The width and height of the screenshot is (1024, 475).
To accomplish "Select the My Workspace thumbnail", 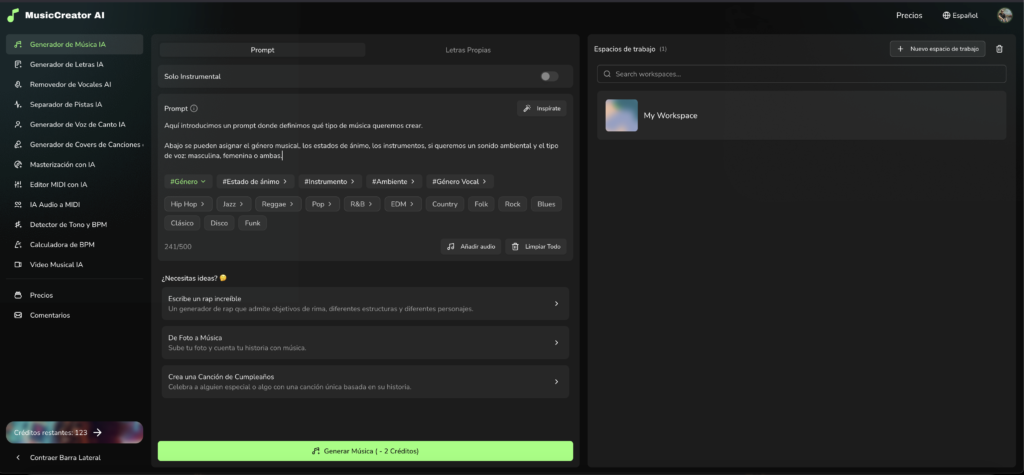I will 621,116.
